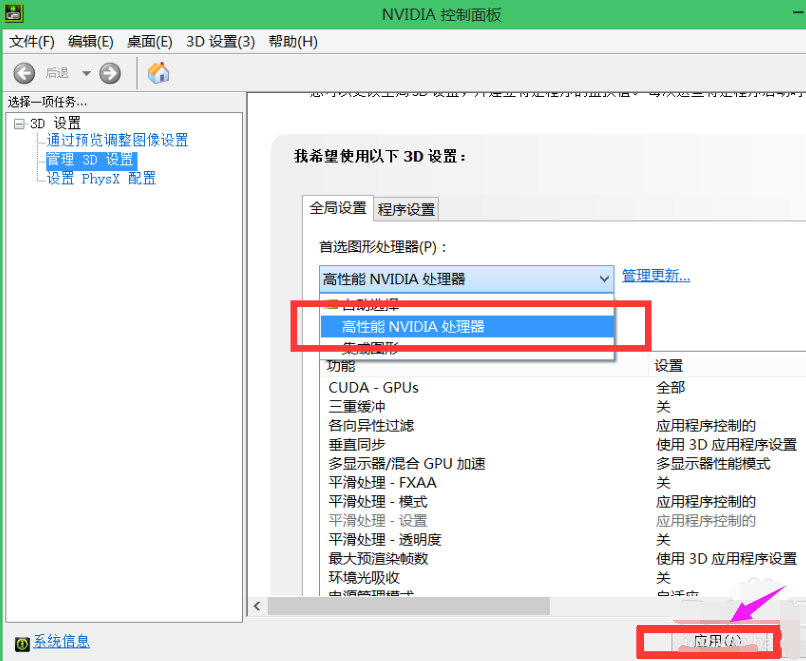Select 设置 PhysX 配置 in task list
The height and width of the screenshot is (661, 806).
coord(99,178)
